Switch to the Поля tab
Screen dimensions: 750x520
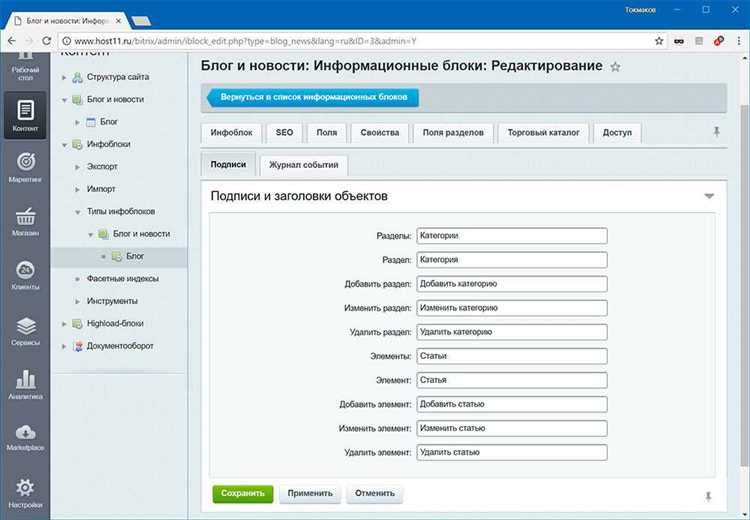327,133
